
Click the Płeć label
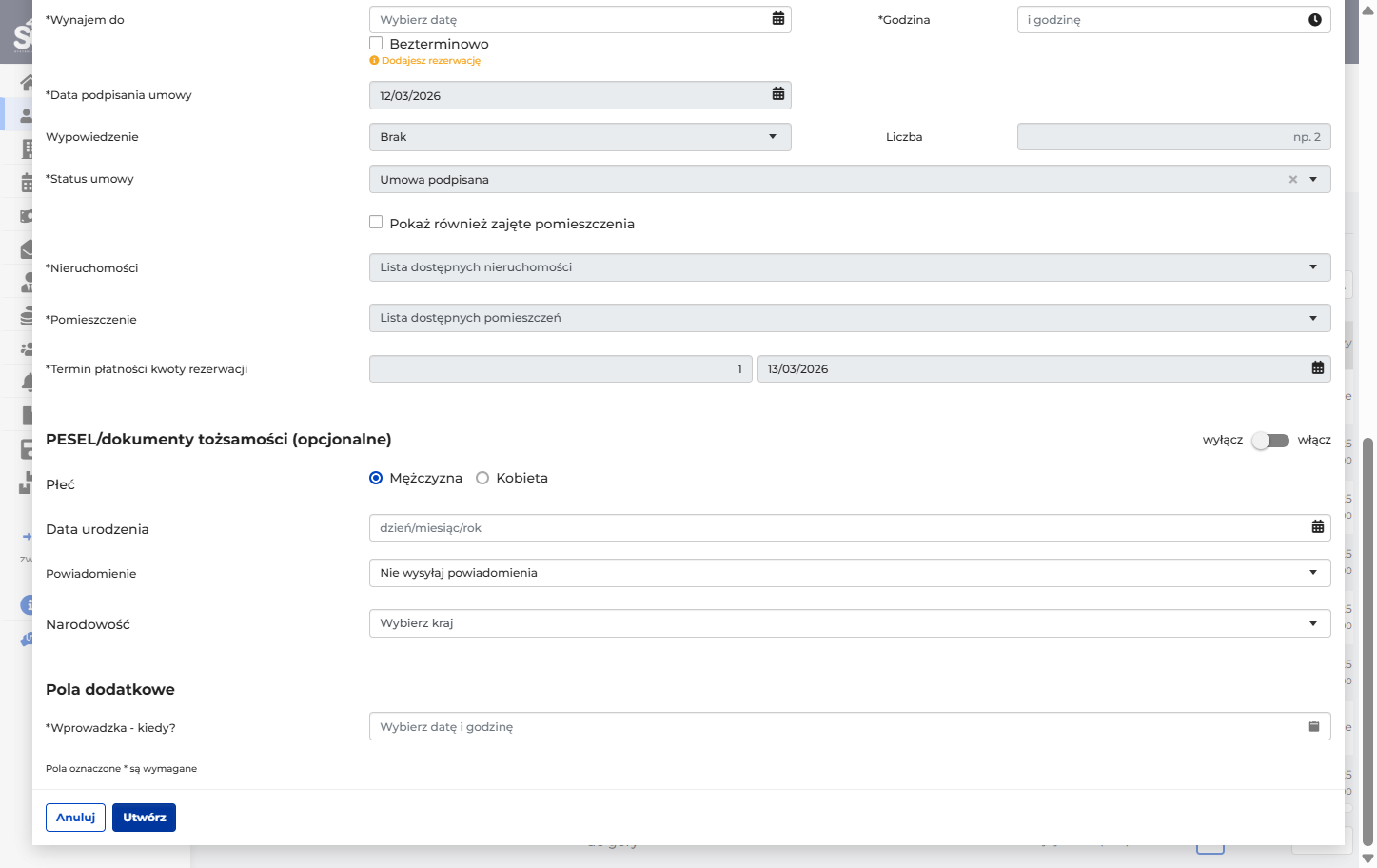click(x=60, y=484)
